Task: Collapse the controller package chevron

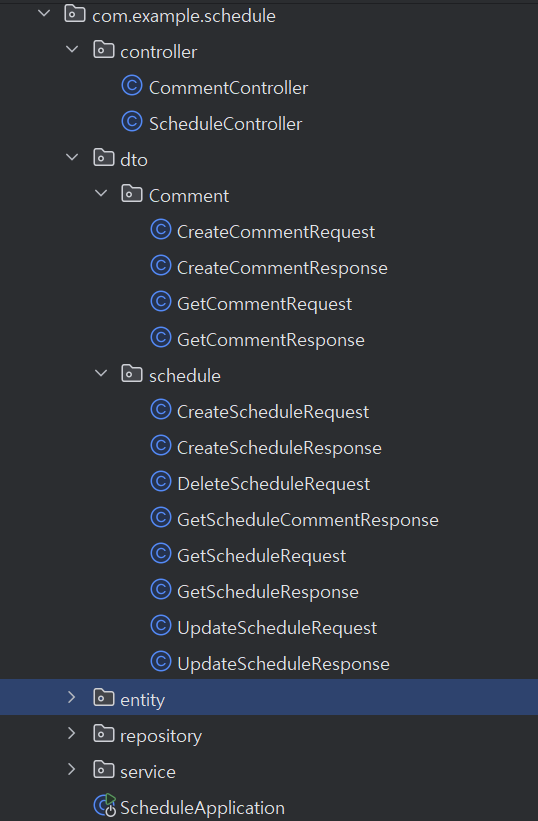Action: click(72, 50)
